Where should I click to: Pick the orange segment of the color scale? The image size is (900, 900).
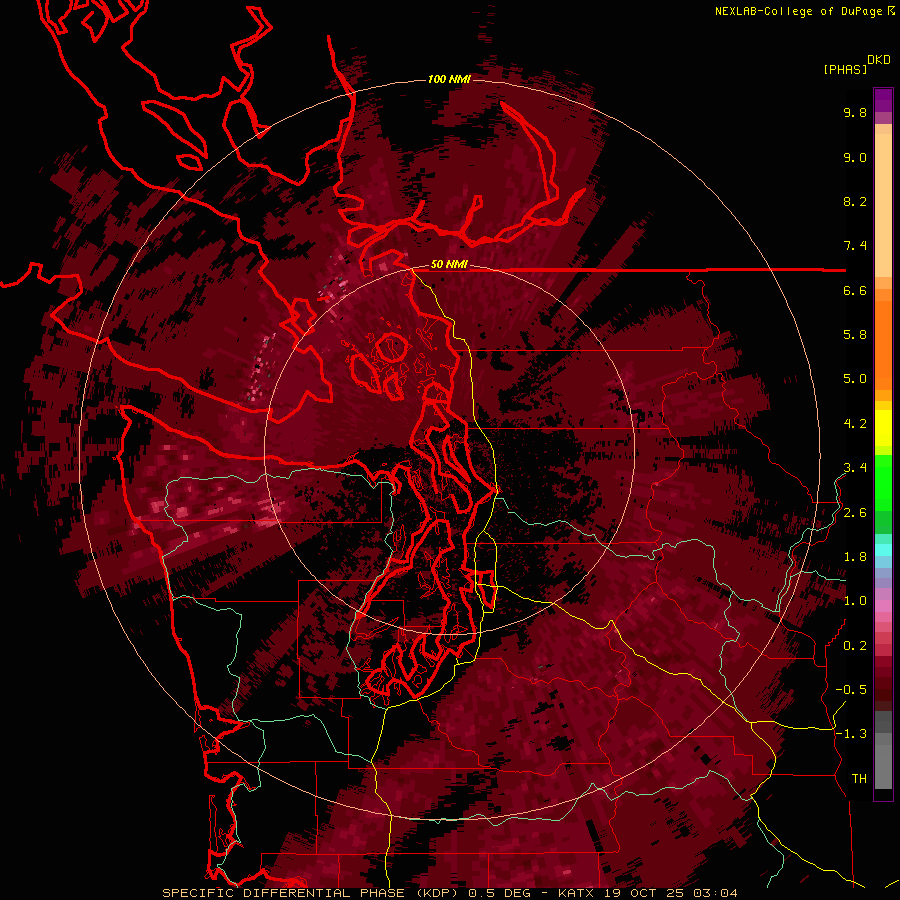[x=883, y=344]
